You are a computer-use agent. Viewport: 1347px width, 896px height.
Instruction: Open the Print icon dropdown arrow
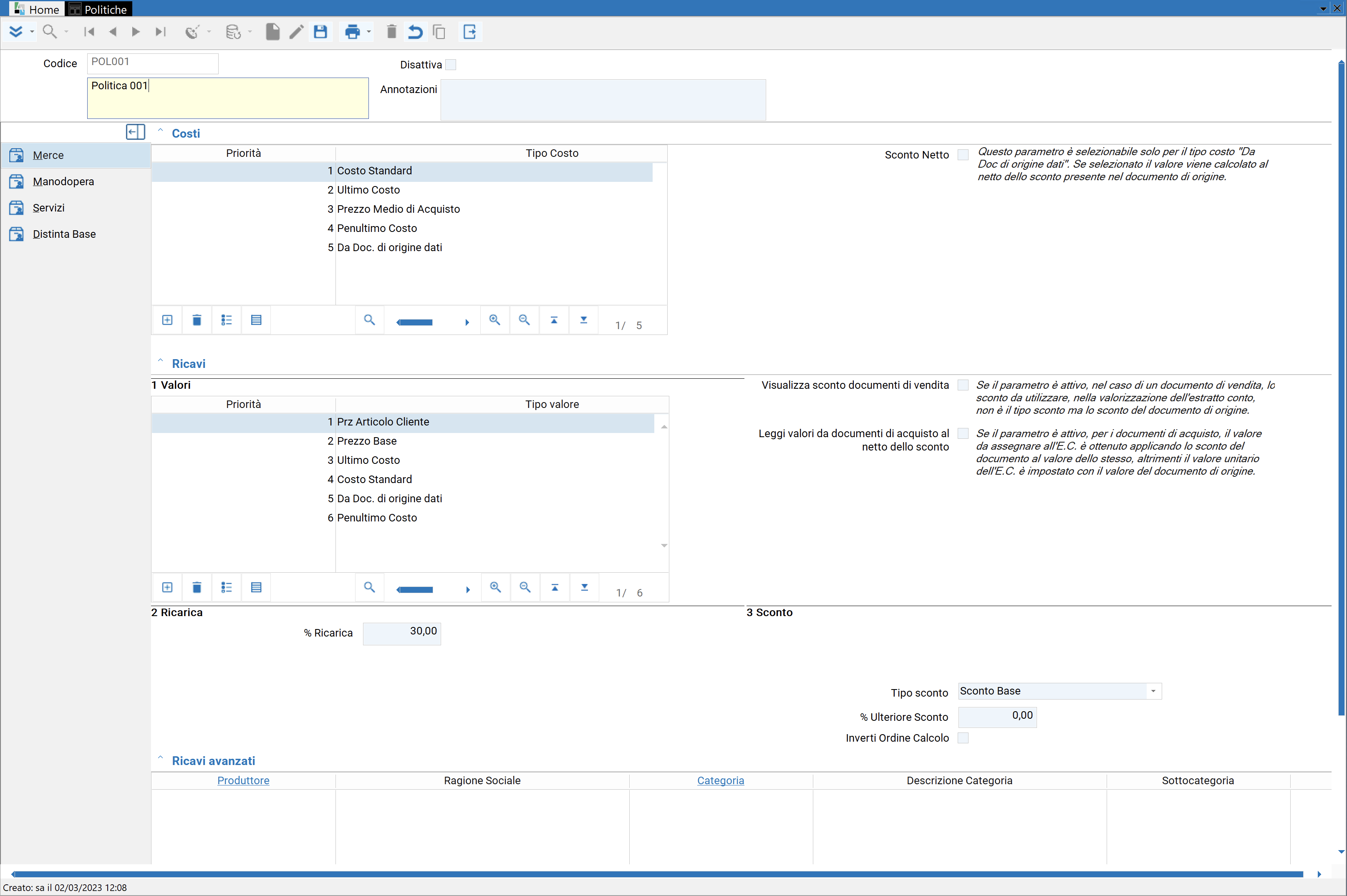(x=368, y=32)
